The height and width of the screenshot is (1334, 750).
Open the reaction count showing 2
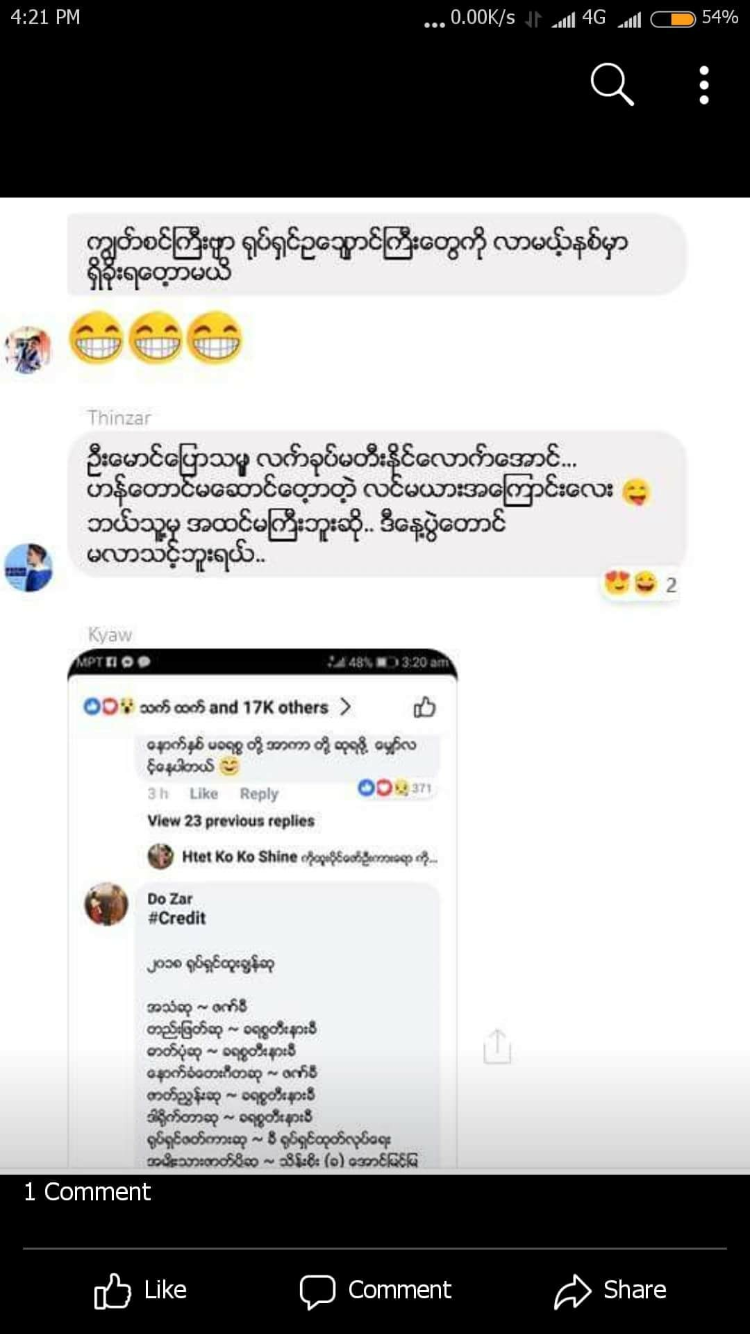coord(642,584)
